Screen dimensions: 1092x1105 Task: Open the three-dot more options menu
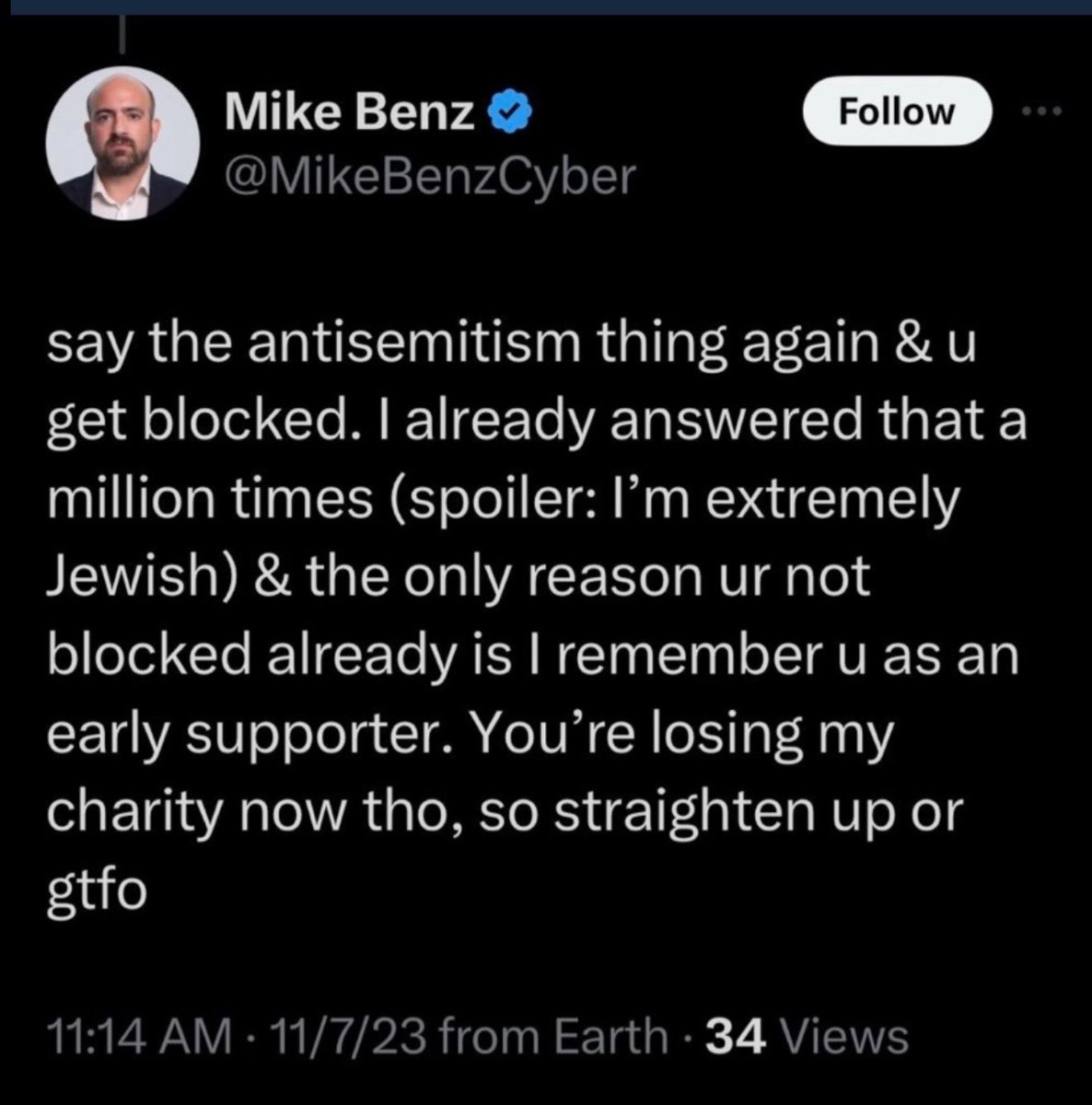tap(1043, 112)
